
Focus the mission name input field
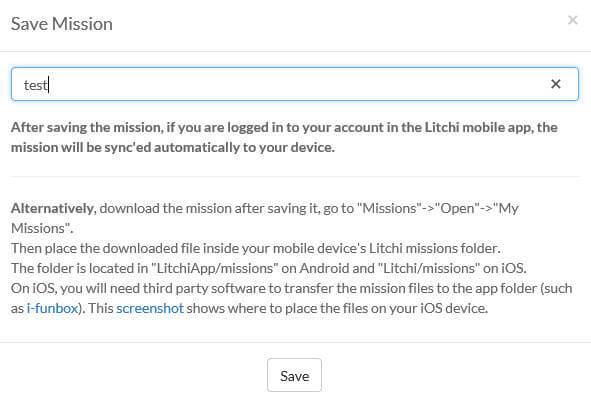coord(295,84)
